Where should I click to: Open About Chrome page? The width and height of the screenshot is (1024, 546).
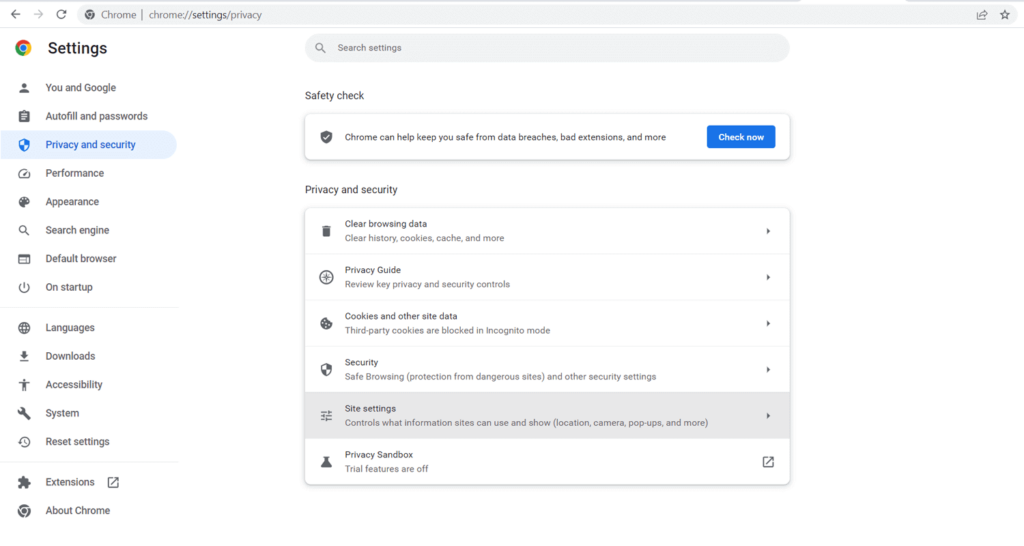[x=88, y=511]
